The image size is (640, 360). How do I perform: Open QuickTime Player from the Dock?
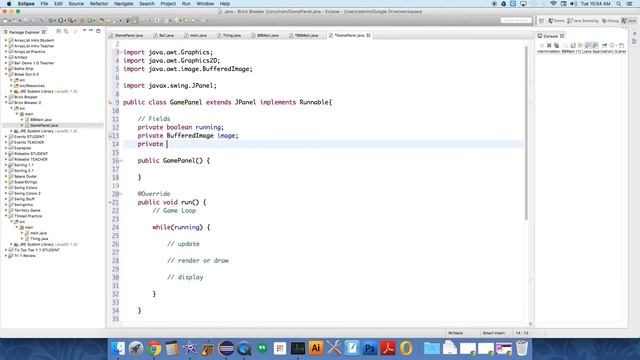(244, 348)
